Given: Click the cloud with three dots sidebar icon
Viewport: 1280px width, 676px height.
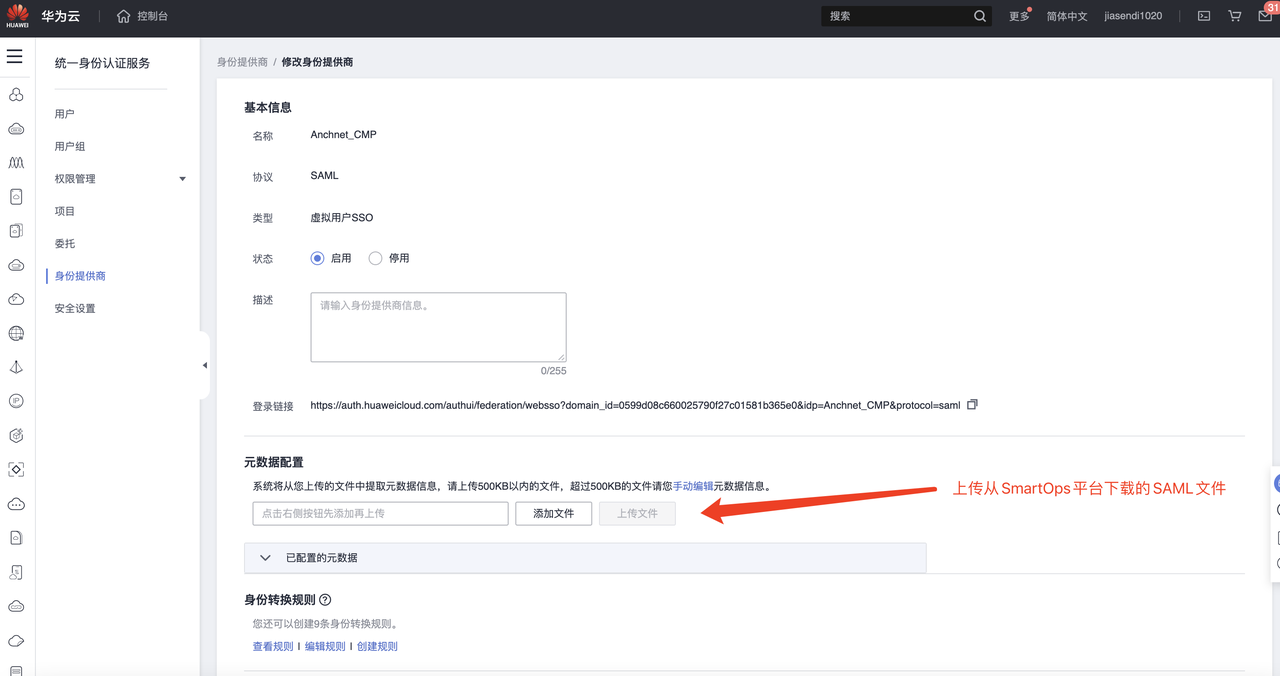Looking at the screenshot, I should (16, 503).
